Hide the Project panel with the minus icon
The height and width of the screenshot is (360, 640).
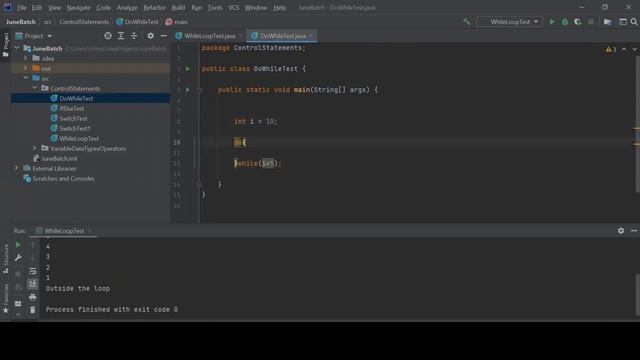pos(164,36)
